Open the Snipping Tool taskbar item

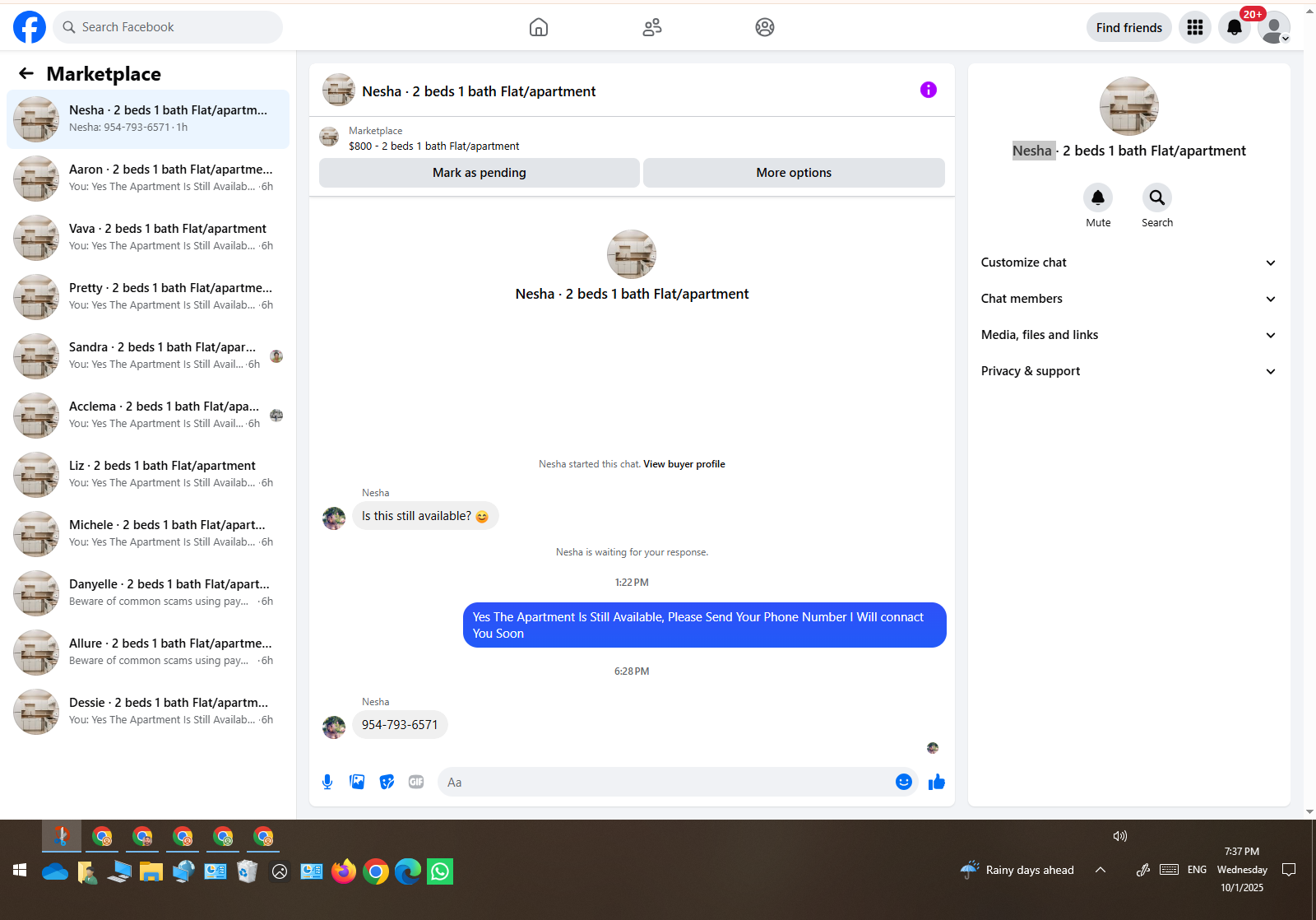click(62, 837)
